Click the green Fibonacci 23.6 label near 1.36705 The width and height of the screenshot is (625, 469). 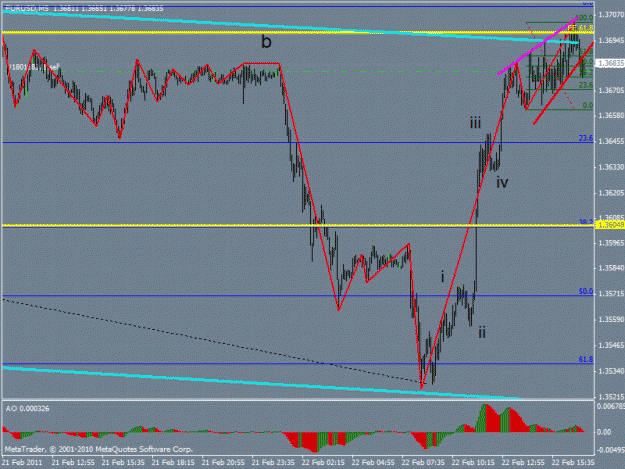[586, 85]
